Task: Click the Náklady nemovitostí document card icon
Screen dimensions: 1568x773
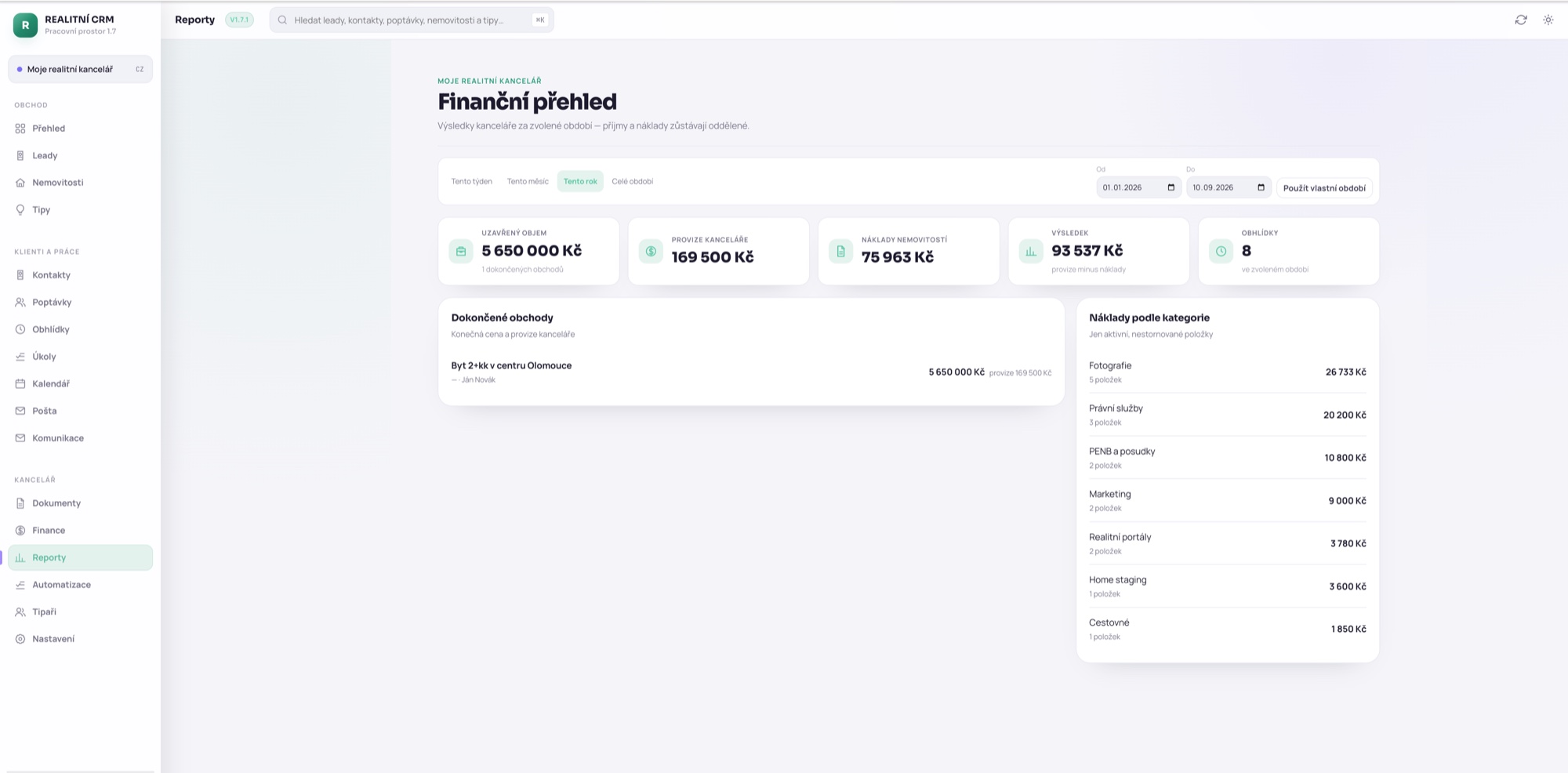Action: [x=840, y=251]
